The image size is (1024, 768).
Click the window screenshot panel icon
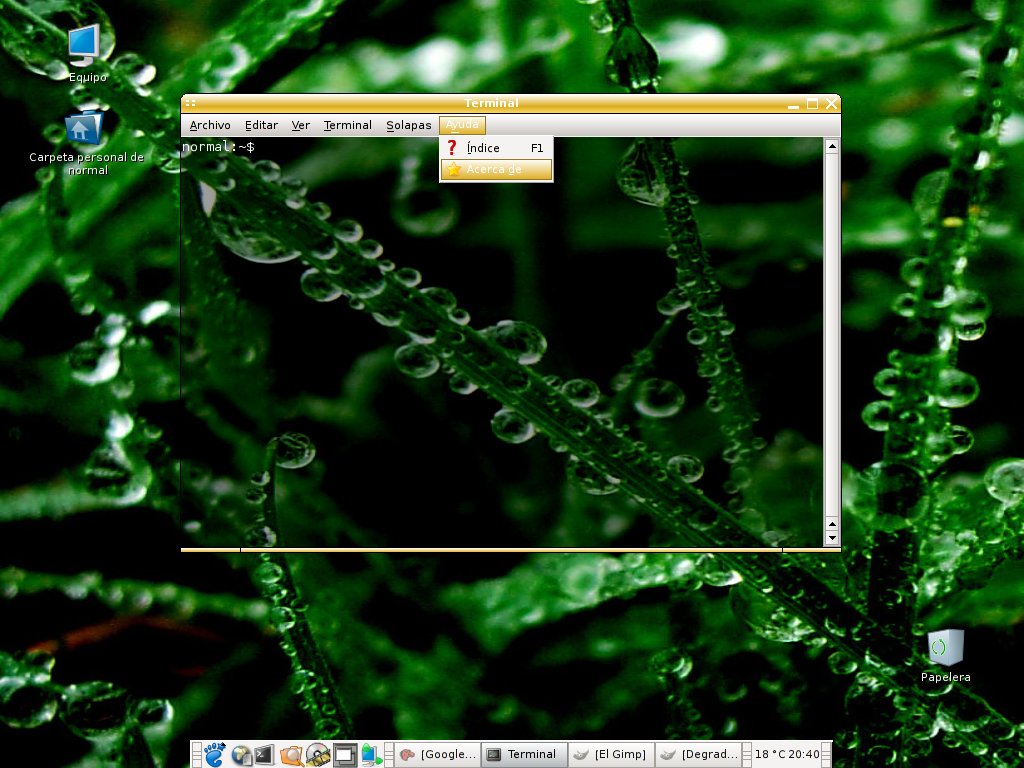(x=345, y=755)
